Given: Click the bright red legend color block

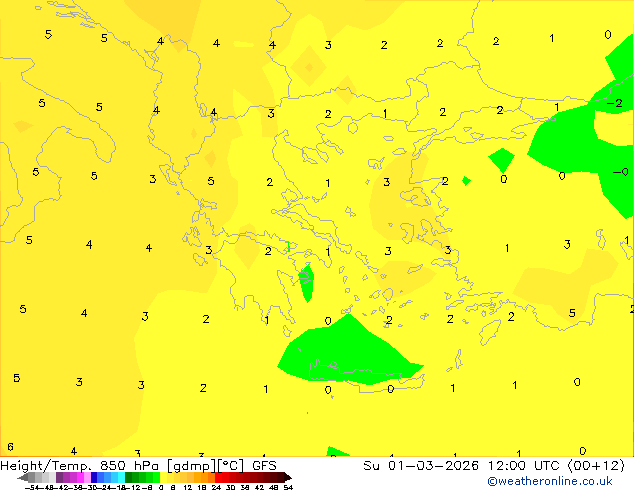Looking at the screenshot, I should [218, 477].
